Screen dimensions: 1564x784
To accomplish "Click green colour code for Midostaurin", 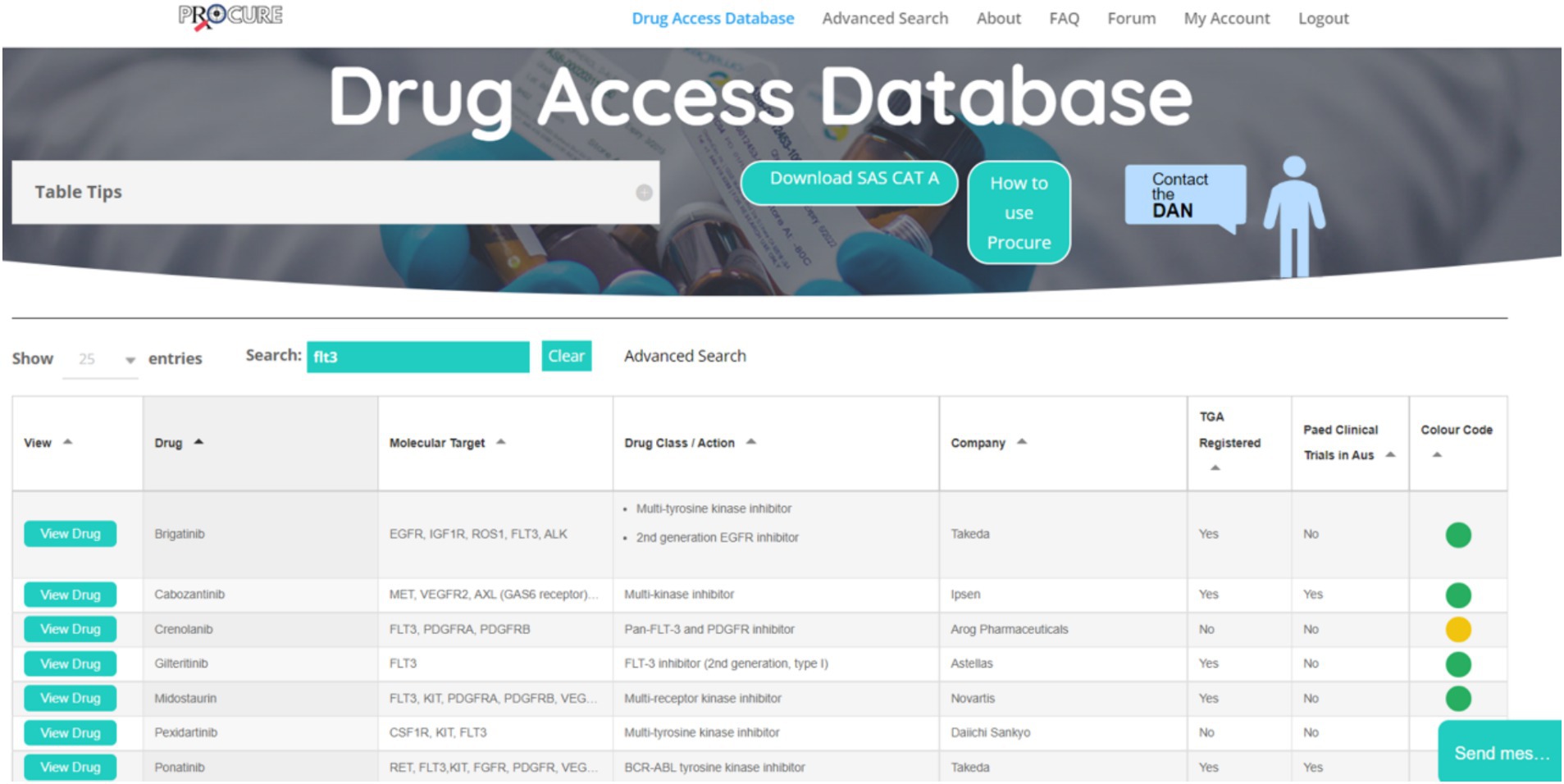I will click(1457, 699).
